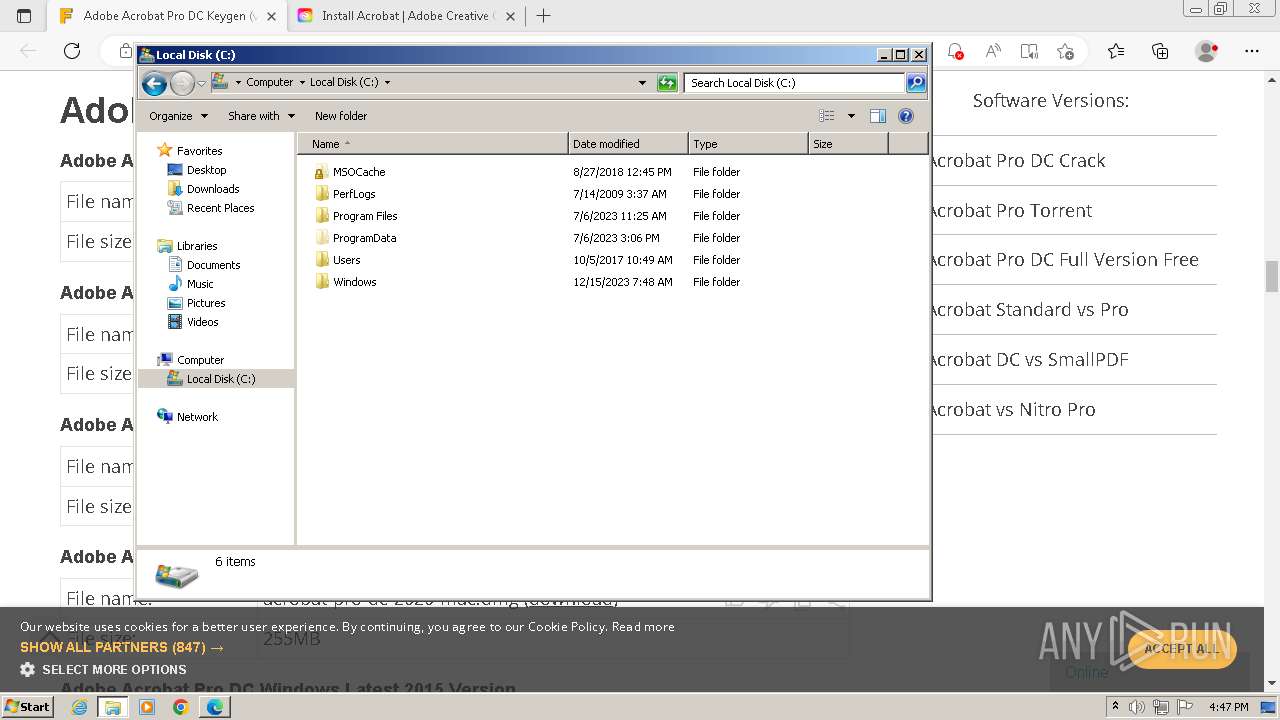Open the Windows Start menu
1280x720 pixels.
[27, 706]
